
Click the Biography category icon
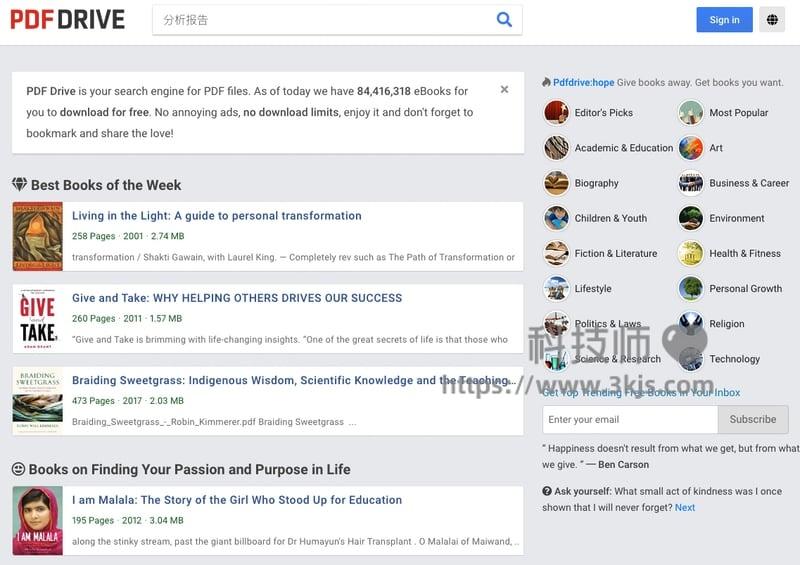click(x=556, y=183)
